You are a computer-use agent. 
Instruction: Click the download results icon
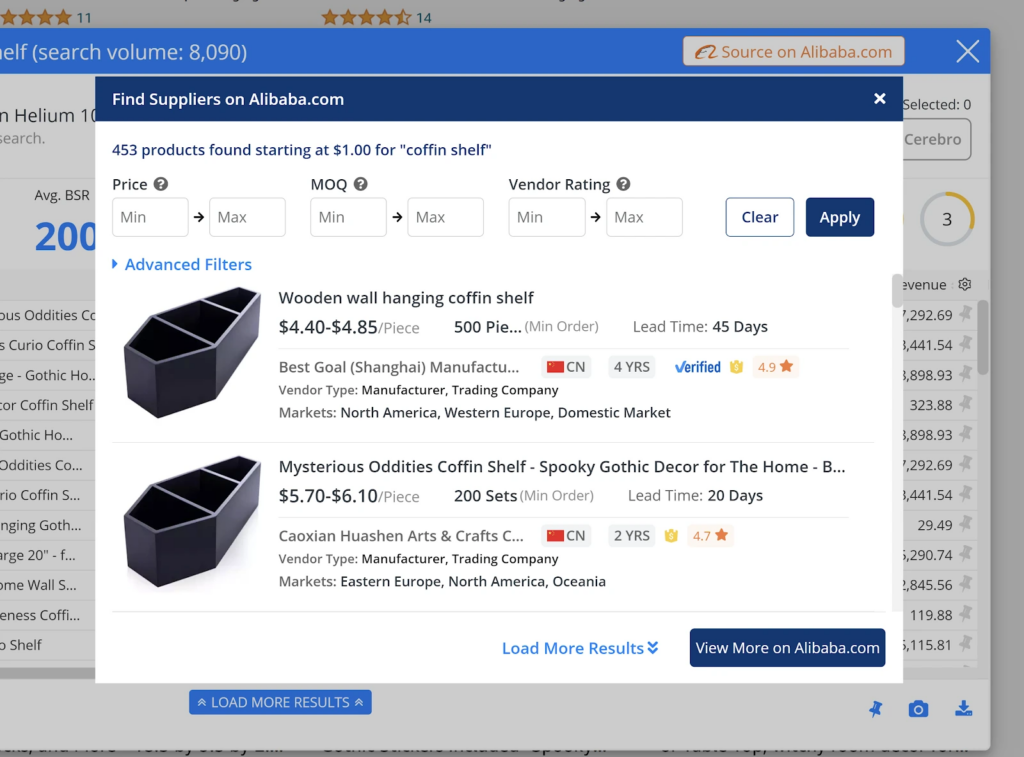(963, 708)
